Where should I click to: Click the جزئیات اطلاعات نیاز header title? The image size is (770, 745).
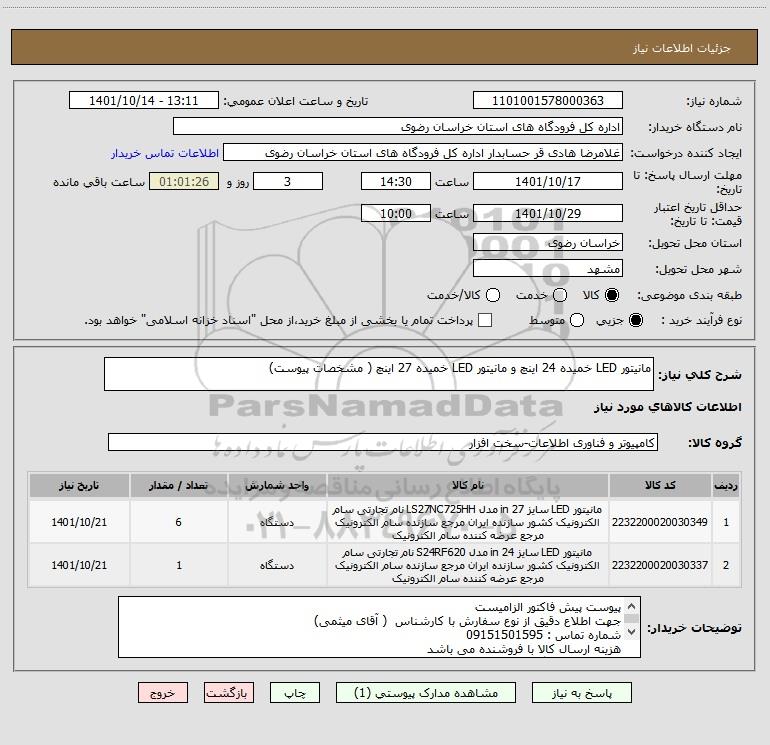coord(682,48)
